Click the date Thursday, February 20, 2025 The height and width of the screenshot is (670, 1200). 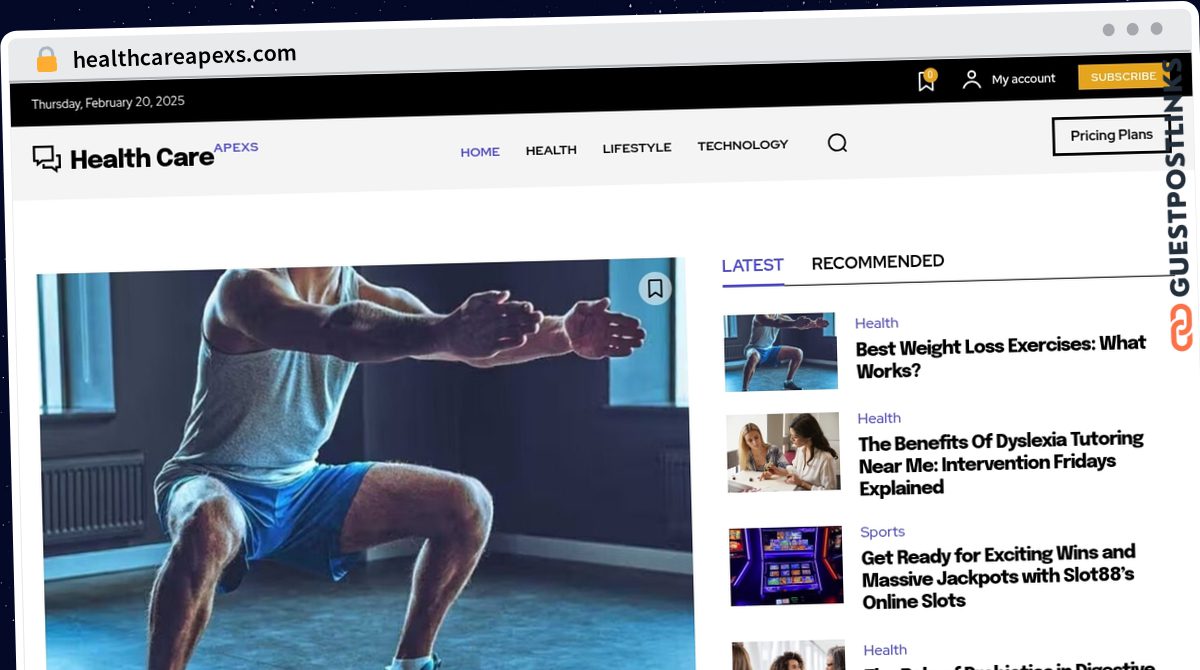pos(108,103)
